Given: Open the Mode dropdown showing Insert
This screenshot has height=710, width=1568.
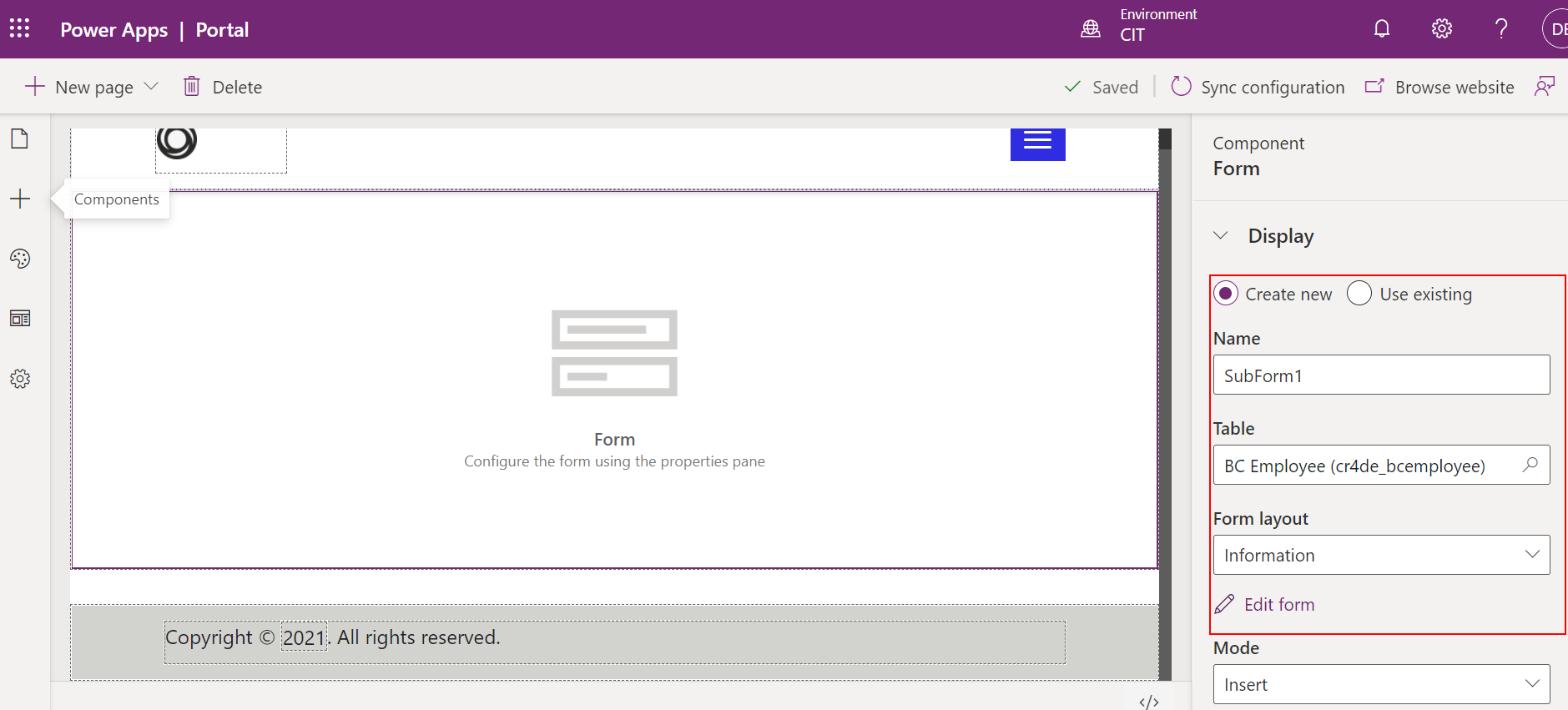Looking at the screenshot, I should 1382,684.
